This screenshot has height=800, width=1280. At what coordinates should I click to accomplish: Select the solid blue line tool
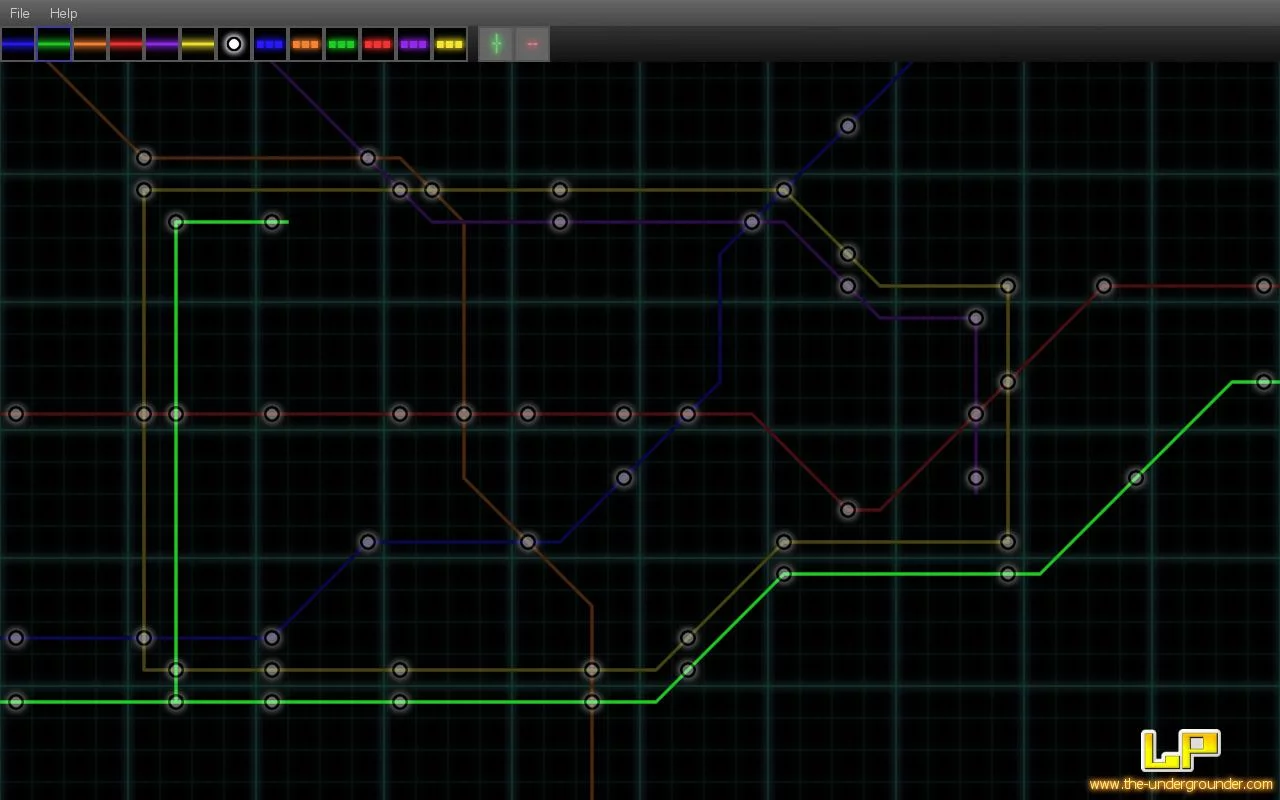pyautogui.click(x=18, y=44)
